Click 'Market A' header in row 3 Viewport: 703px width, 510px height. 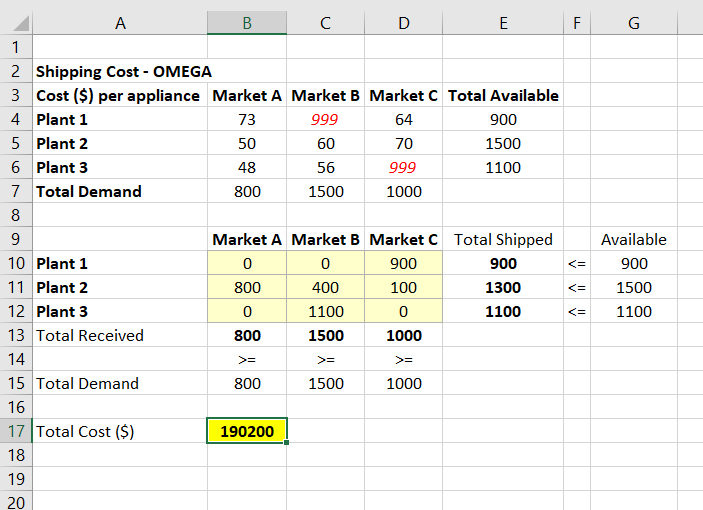247,95
